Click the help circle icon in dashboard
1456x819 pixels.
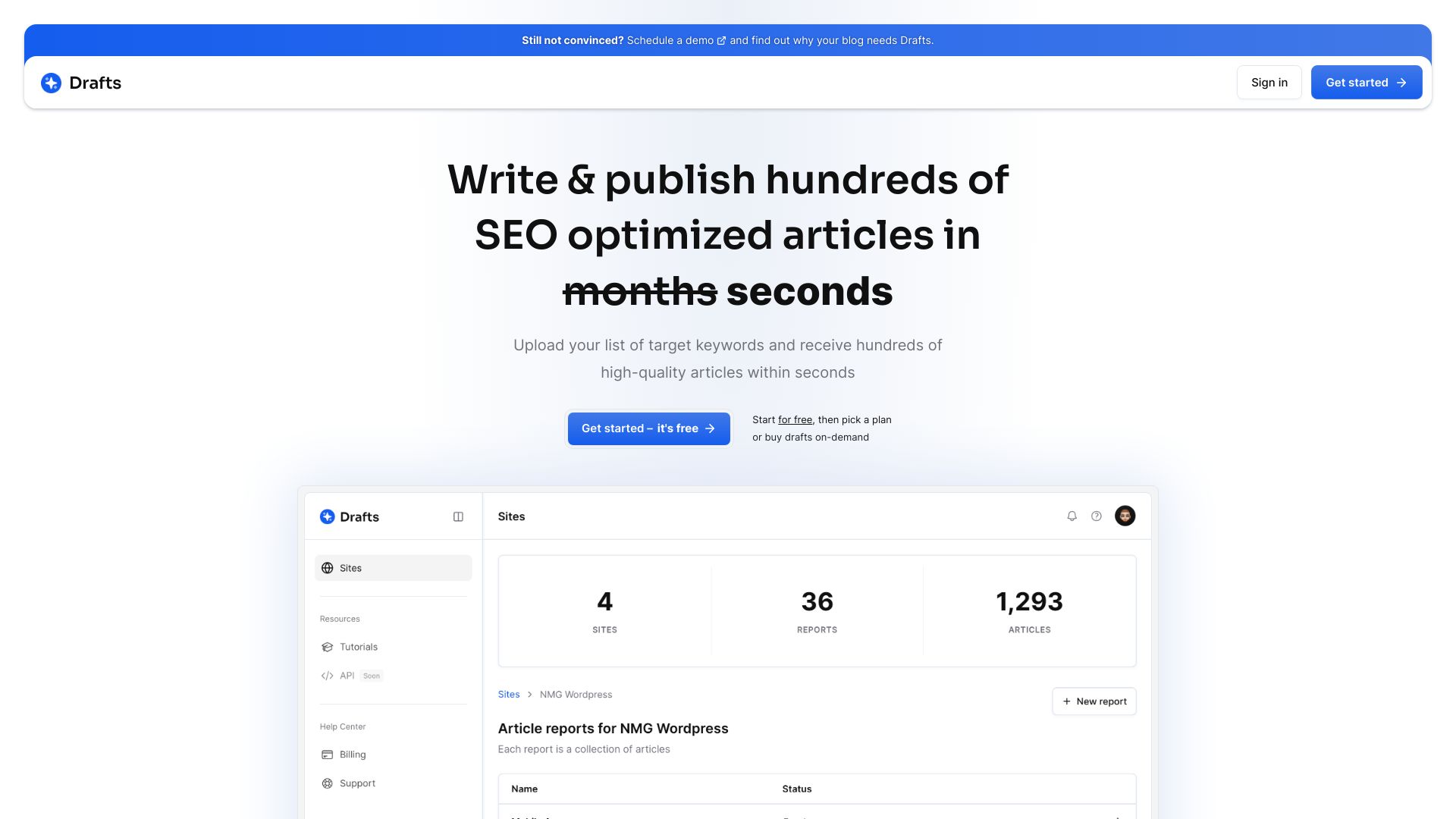(x=1097, y=514)
